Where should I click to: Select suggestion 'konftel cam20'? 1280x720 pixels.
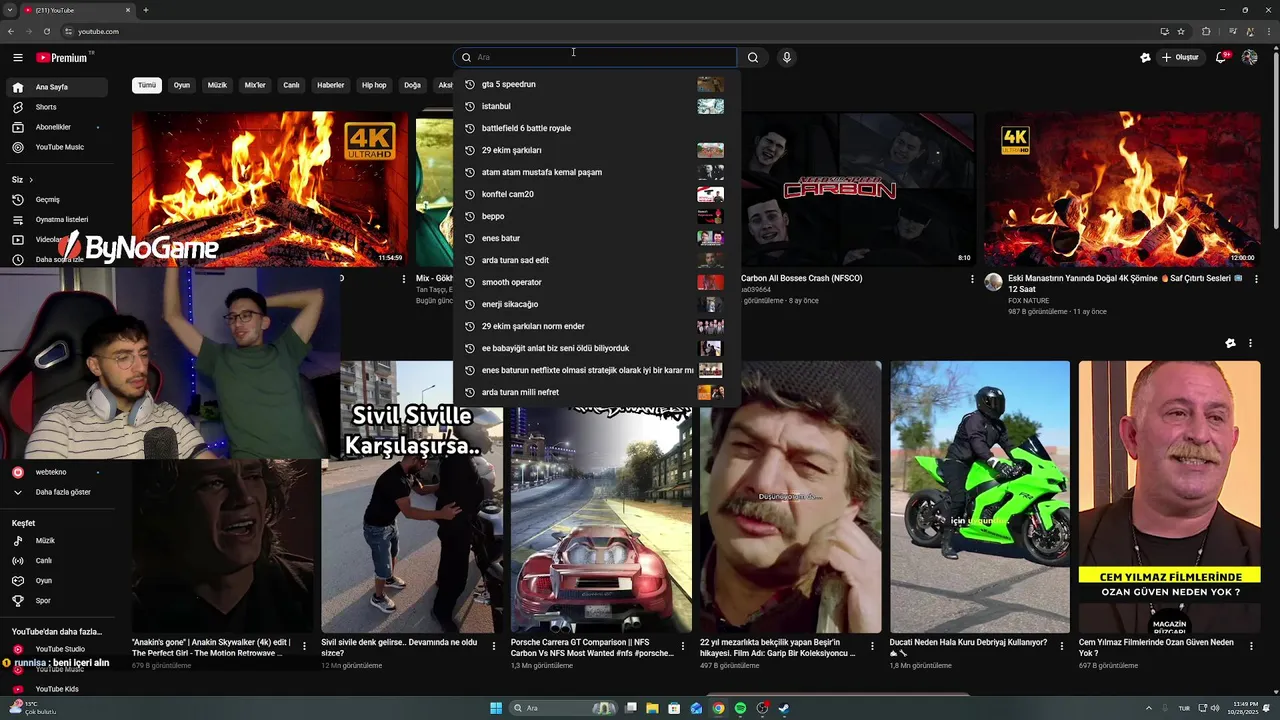(x=597, y=194)
